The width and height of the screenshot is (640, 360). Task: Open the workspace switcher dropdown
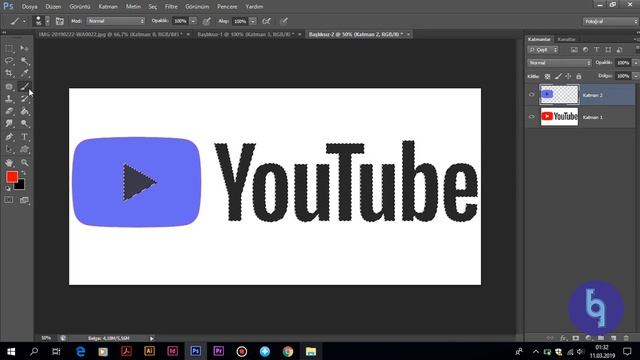tap(610, 21)
